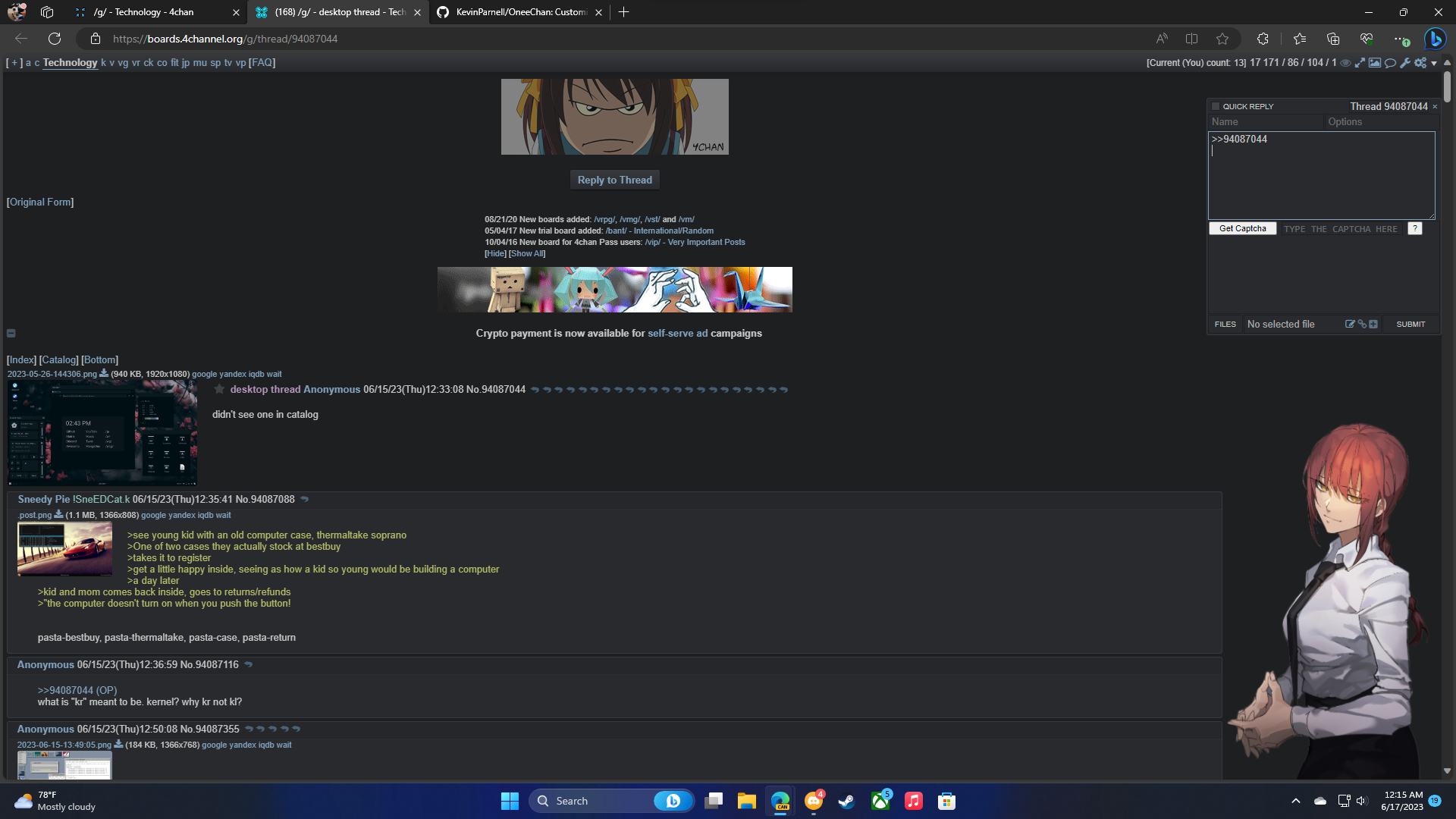Viewport: 1456px width, 819px height.
Task: Click the thread watcher eye icon
Action: point(1345,63)
